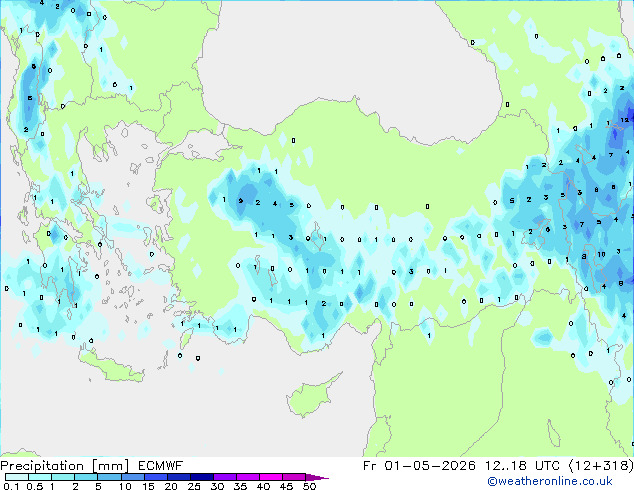Click the '0.1' legend scale label
634x490 pixels.
coord(11,486)
